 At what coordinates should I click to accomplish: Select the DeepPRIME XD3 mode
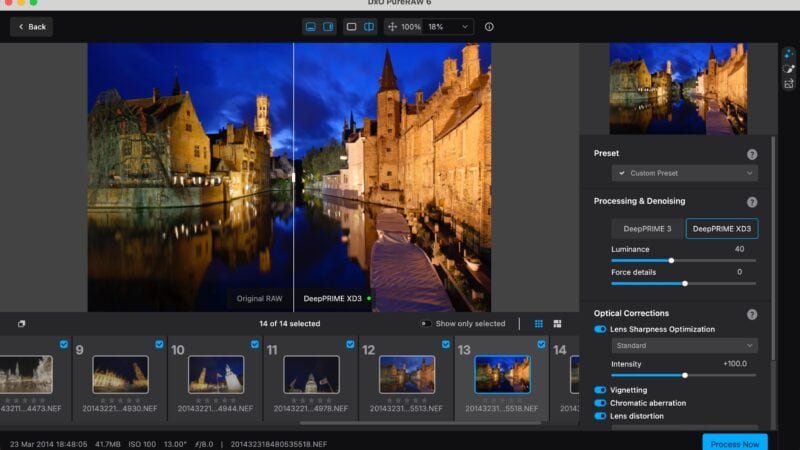(x=721, y=229)
